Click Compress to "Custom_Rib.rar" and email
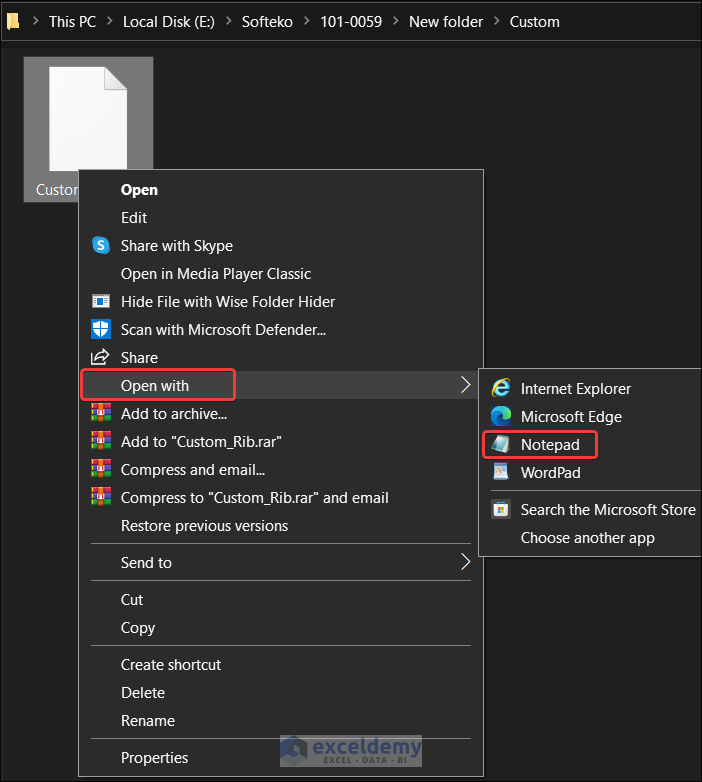 point(254,497)
